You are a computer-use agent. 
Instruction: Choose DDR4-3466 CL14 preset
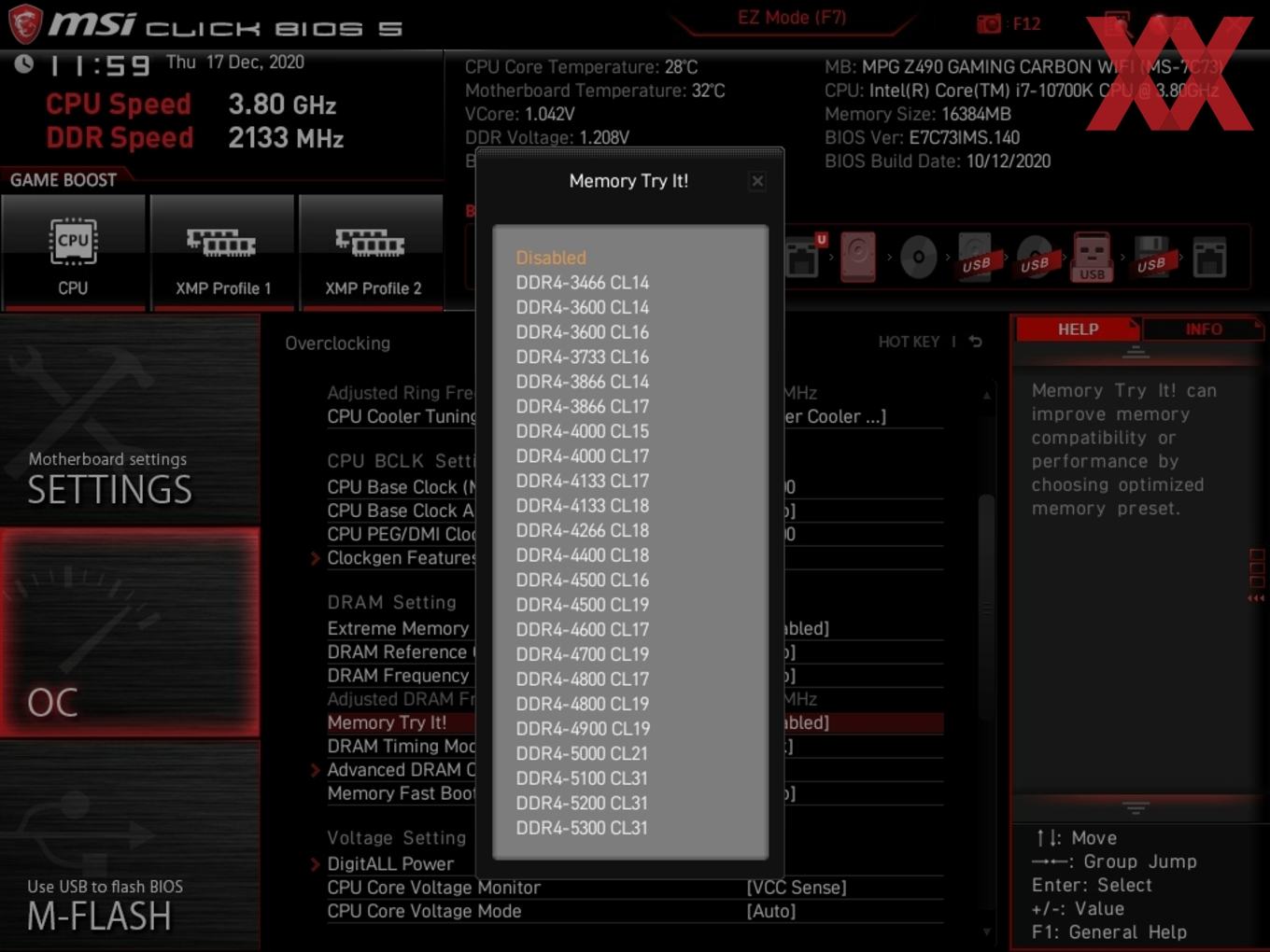click(583, 282)
